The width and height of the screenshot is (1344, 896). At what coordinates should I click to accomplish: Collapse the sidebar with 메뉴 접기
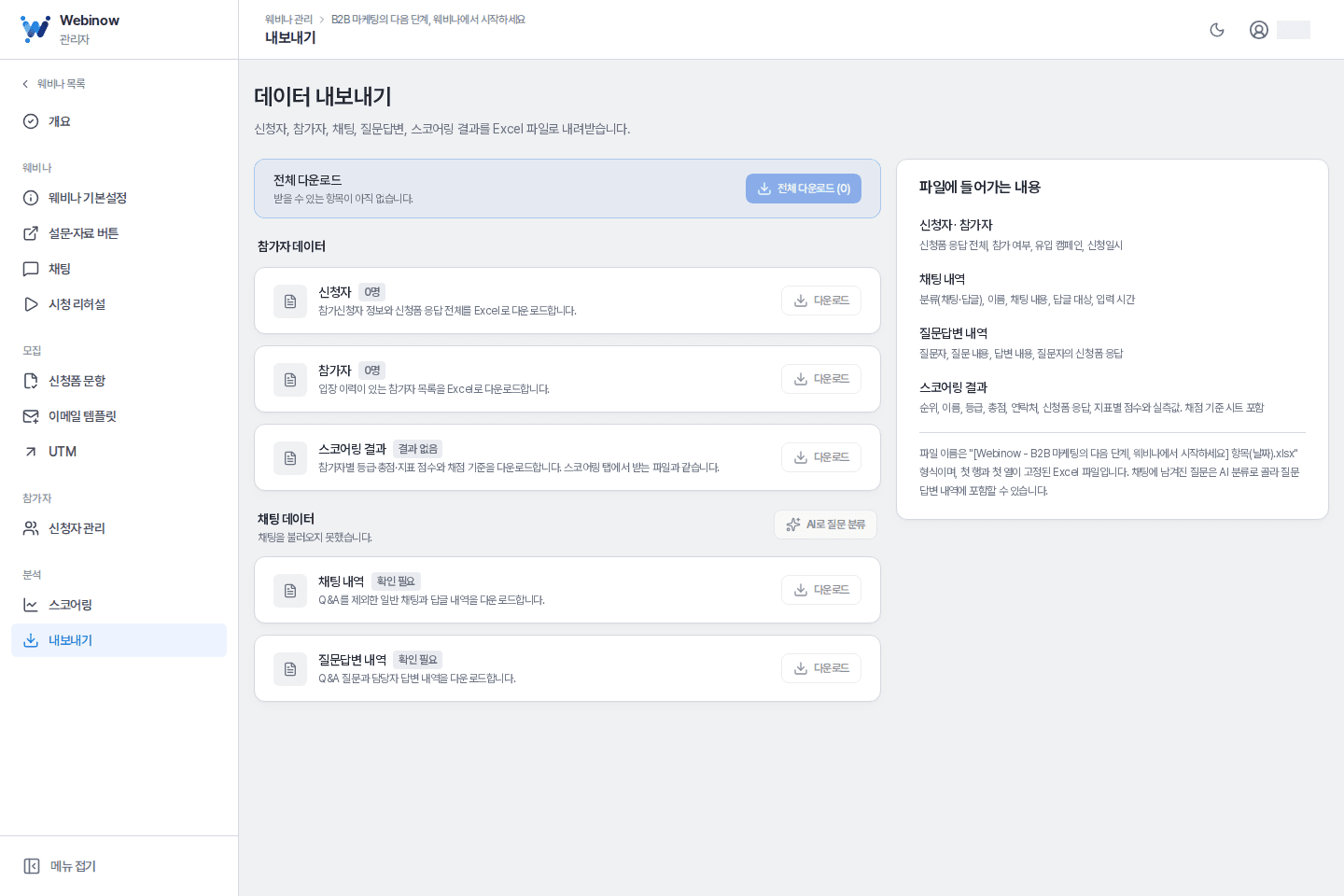pyautogui.click(x=60, y=866)
